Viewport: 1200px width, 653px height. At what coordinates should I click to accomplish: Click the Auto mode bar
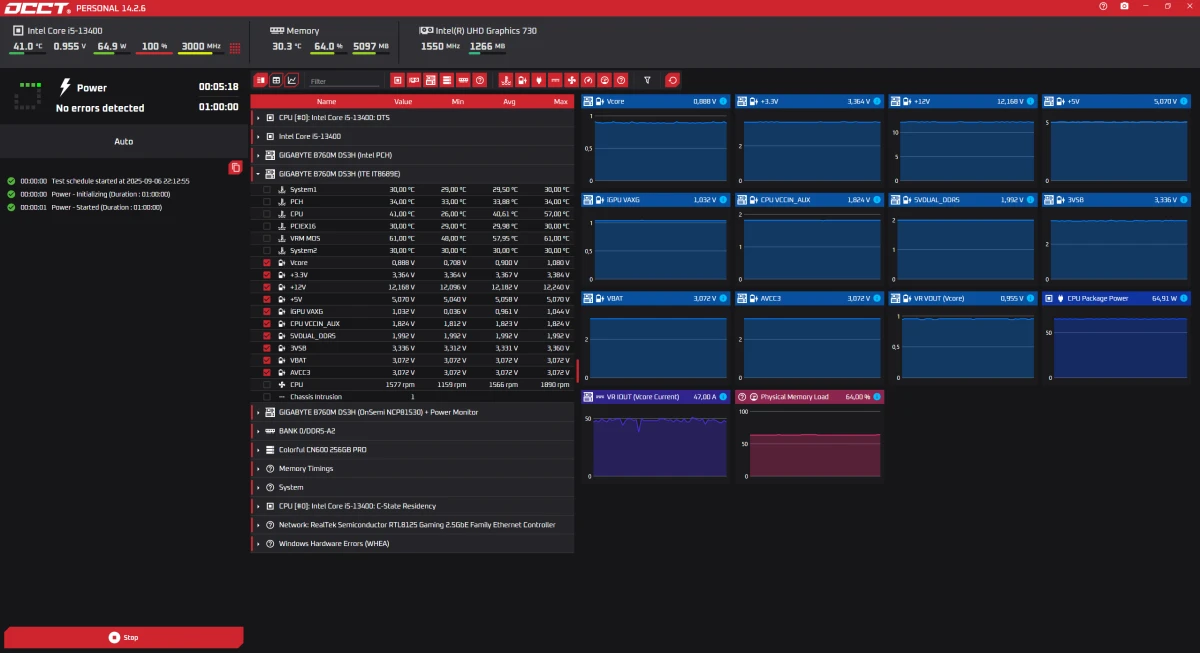coord(124,141)
